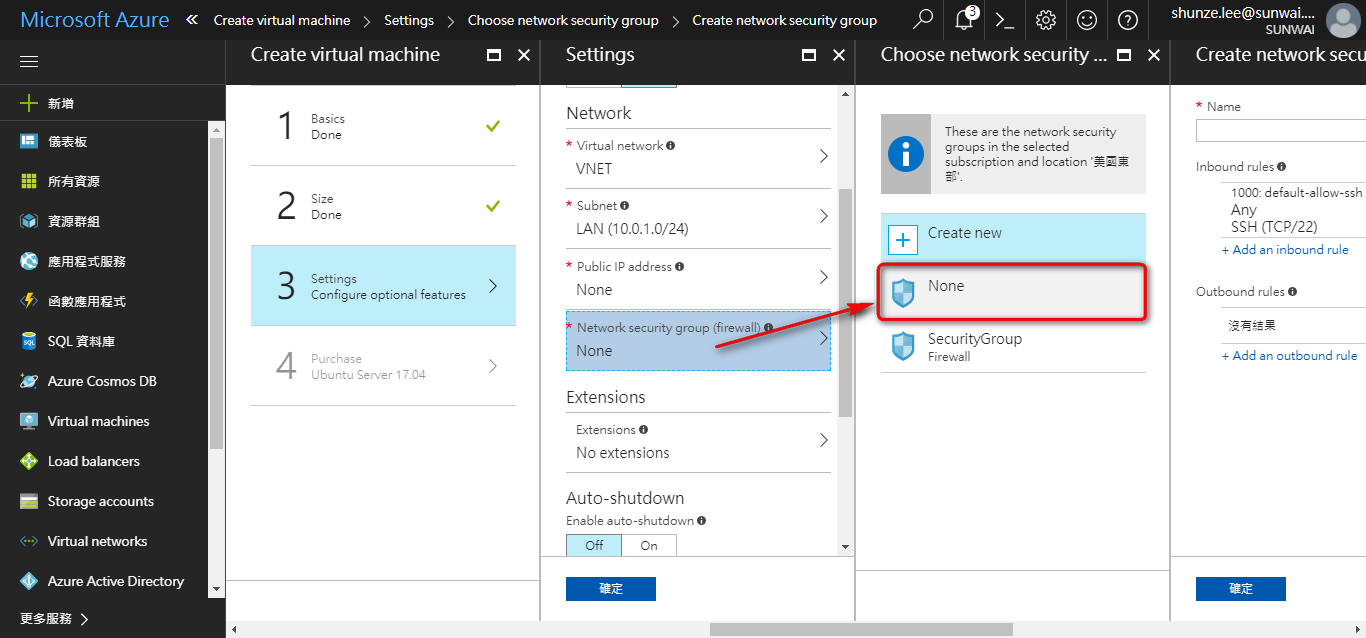Expand the Virtual network VNET setting
The image size is (1366, 638).
click(x=698, y=158)
